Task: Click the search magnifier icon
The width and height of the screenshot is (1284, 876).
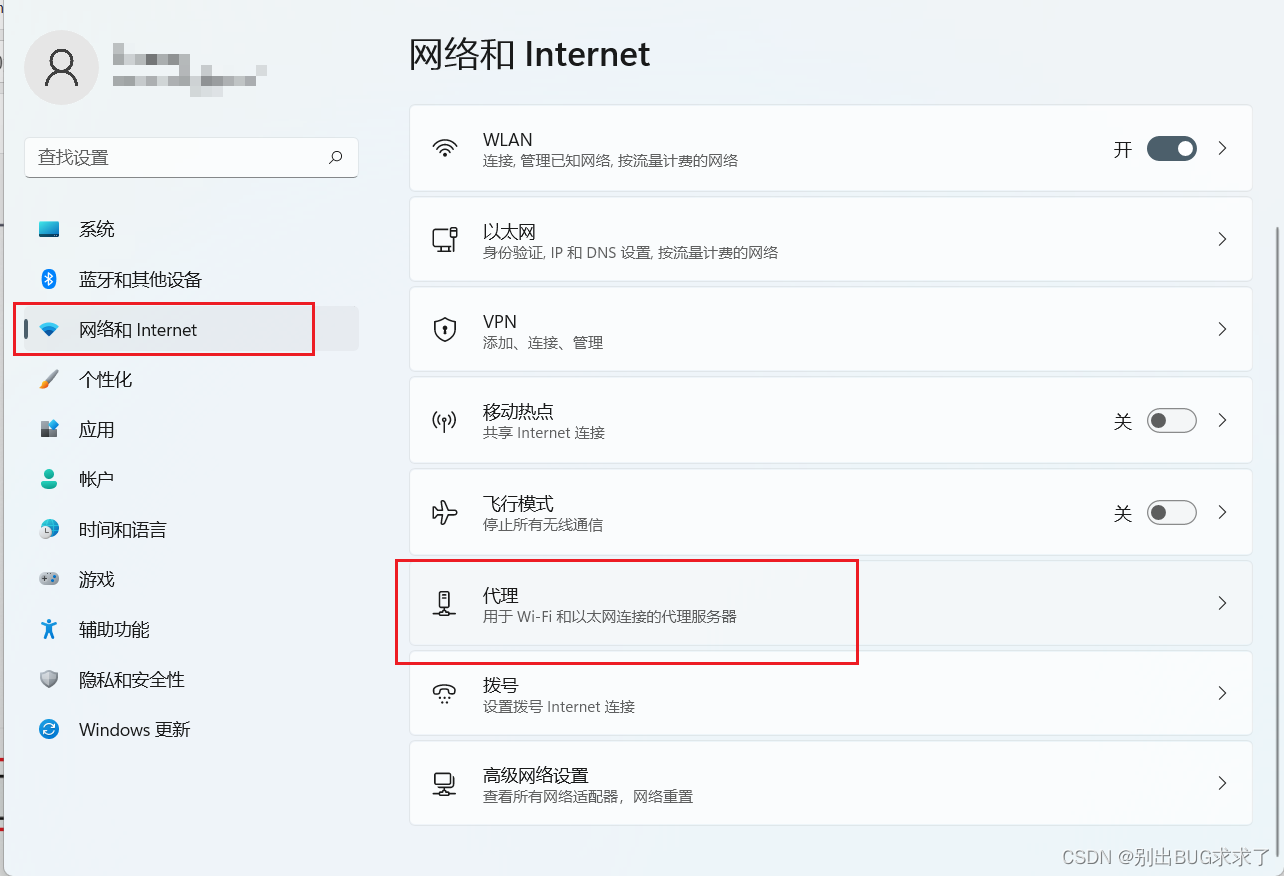Action: 336,157
